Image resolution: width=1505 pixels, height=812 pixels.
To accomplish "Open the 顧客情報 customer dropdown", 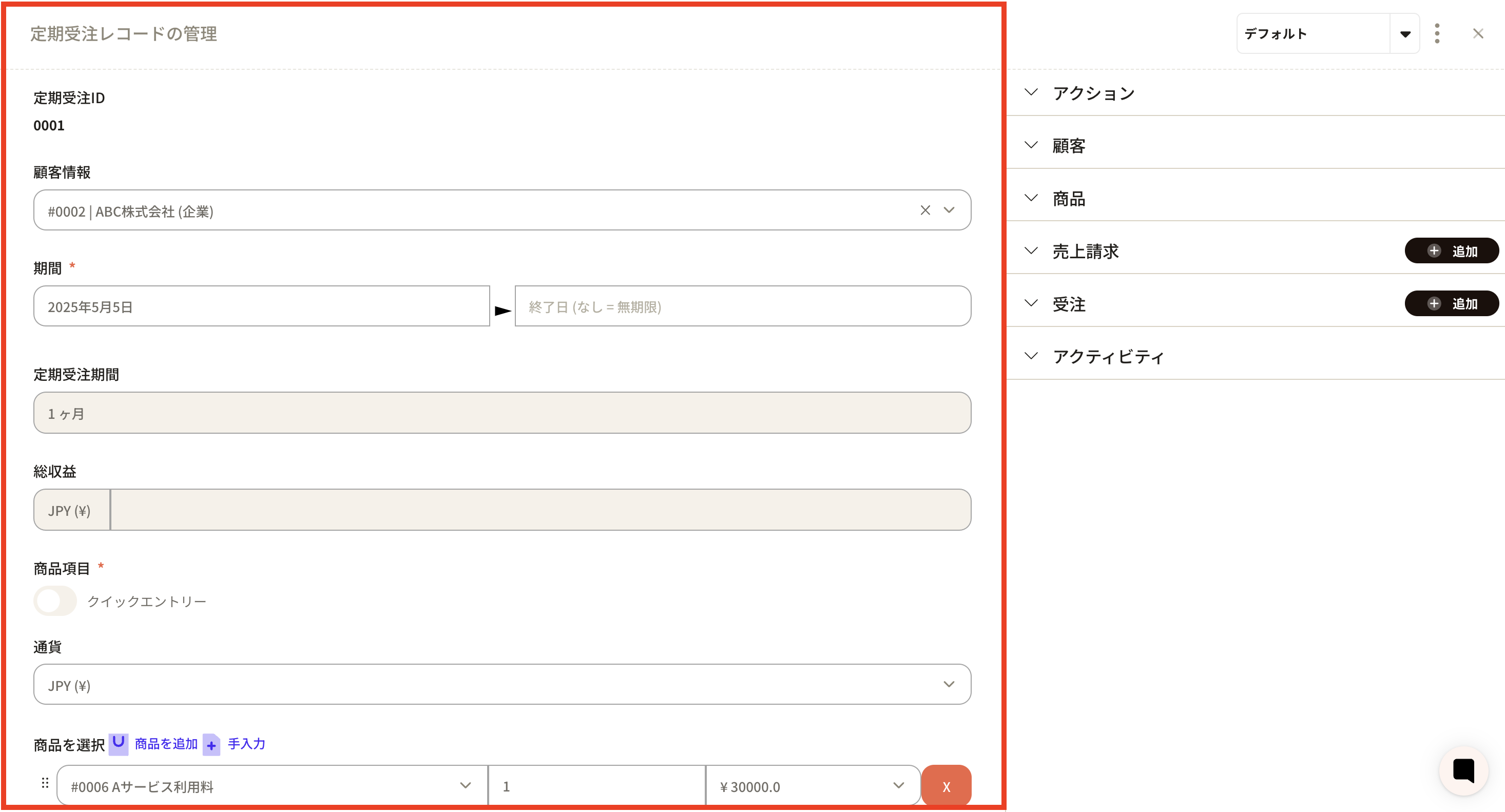I will (x=949, y=210).
